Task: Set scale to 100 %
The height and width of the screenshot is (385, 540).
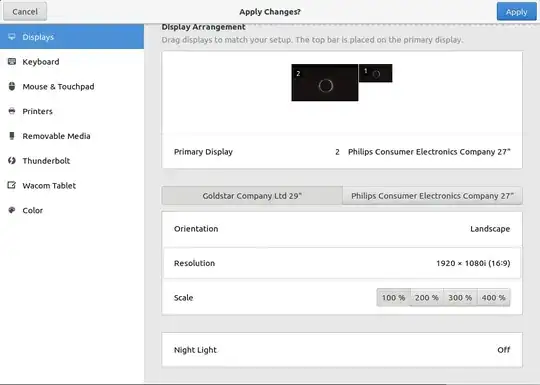Action: tap(393, 298)
